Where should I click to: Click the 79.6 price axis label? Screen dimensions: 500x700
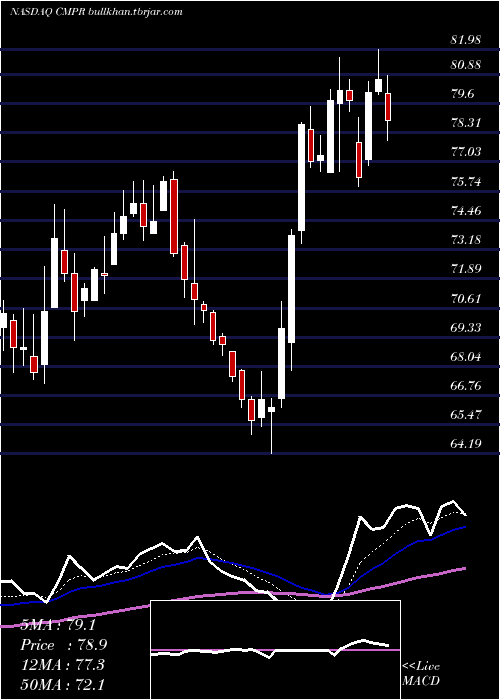click(x=463, y=94)
